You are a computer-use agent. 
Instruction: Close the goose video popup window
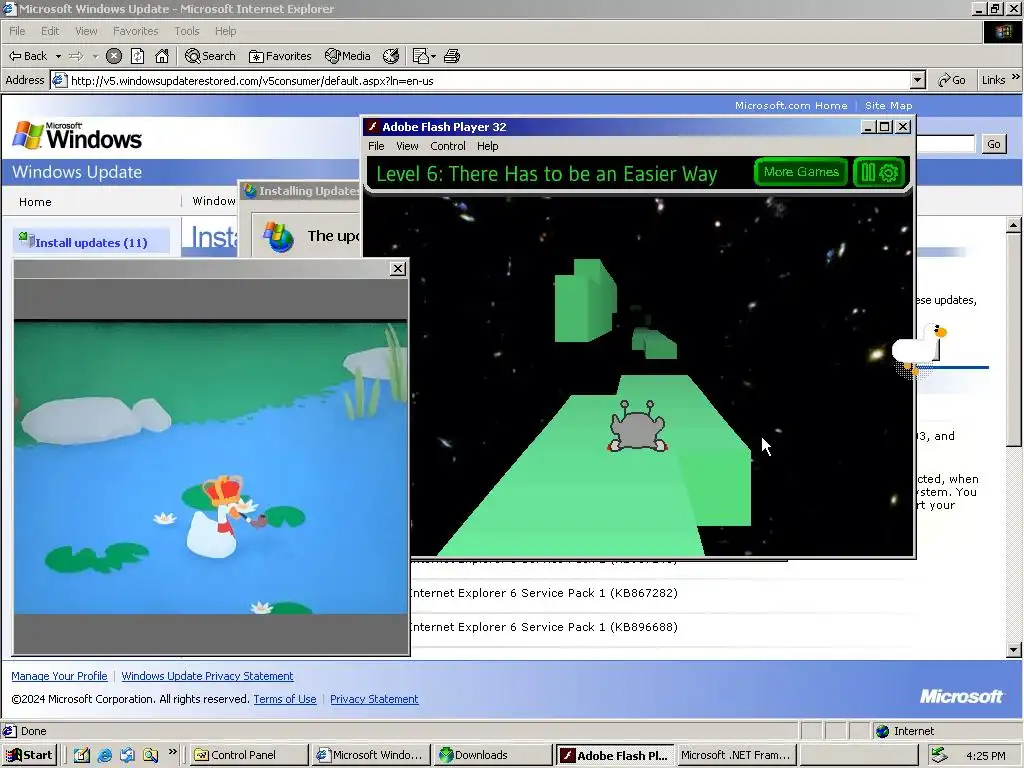[398, 268]
